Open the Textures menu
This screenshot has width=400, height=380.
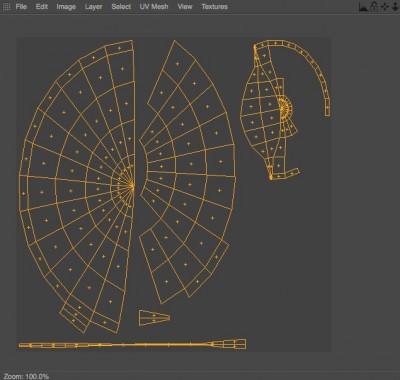[x=215, y=7]
